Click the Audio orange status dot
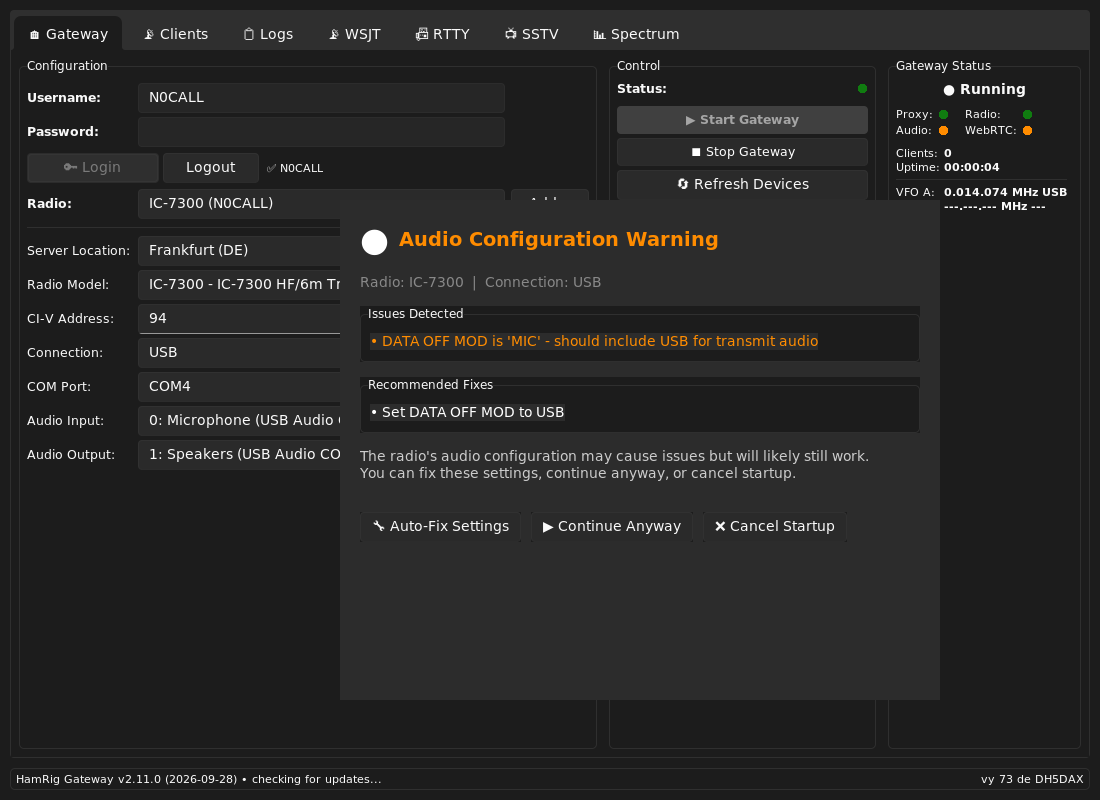 pyautogui.click(x=944, y=131)
